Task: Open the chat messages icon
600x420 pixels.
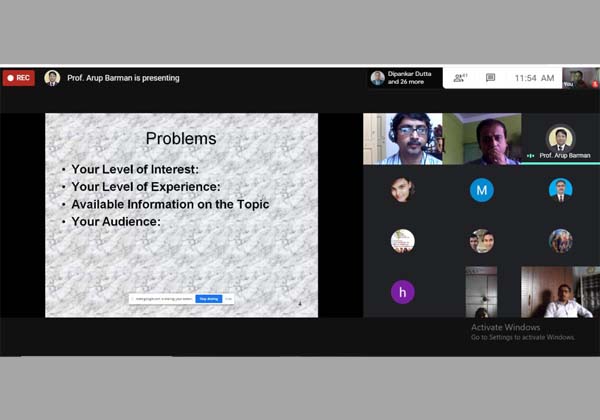Action: point(490,78)
